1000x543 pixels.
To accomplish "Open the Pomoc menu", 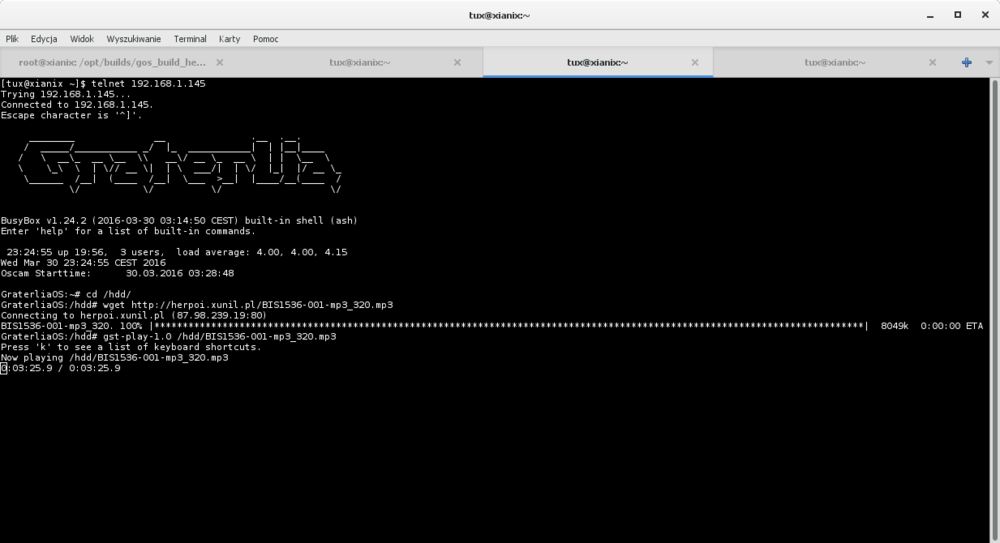I will point(266,39).
